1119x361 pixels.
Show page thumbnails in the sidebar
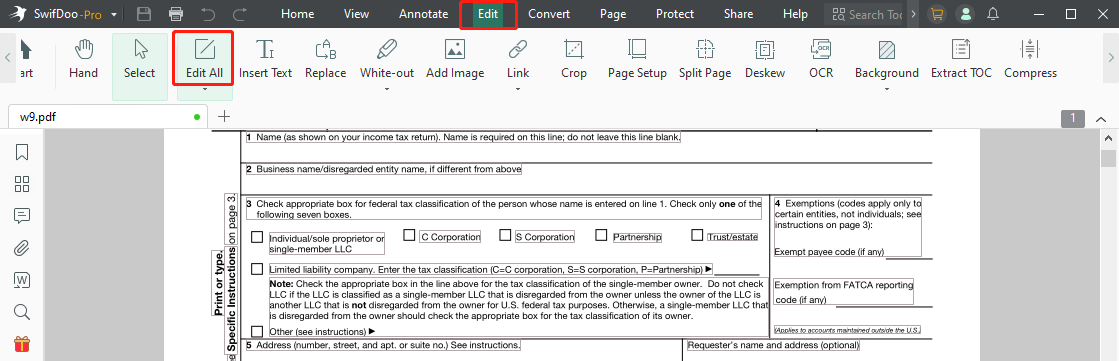click(22, 184)
